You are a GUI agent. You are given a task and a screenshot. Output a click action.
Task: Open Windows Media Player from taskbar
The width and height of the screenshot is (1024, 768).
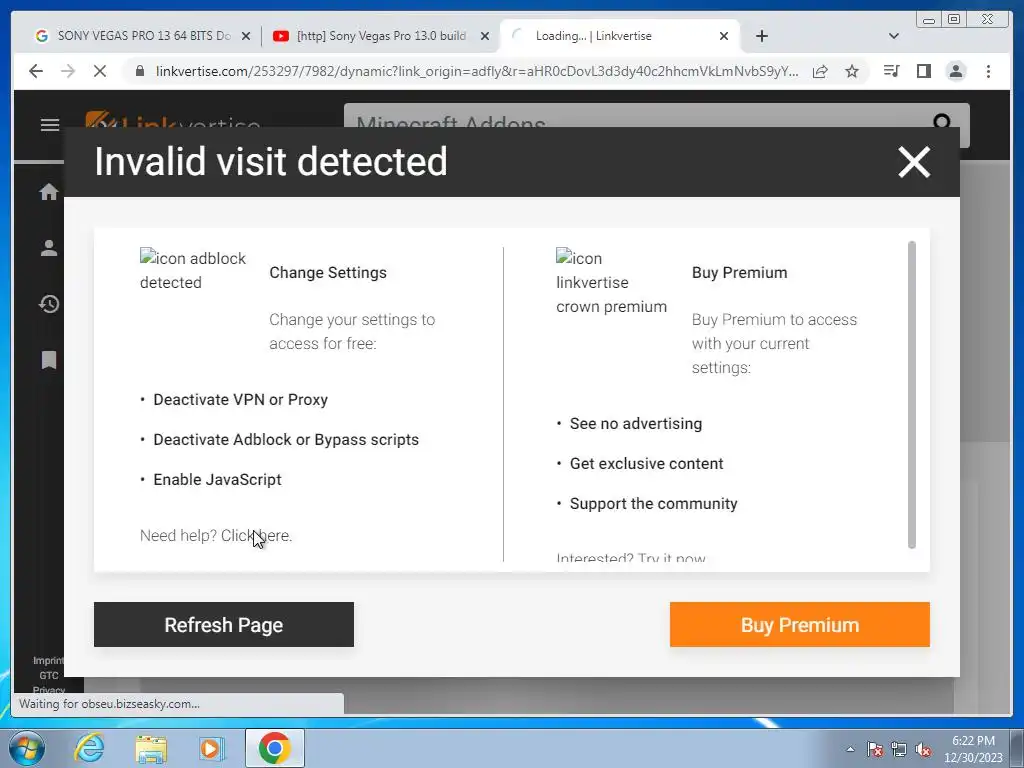point(211,749)
